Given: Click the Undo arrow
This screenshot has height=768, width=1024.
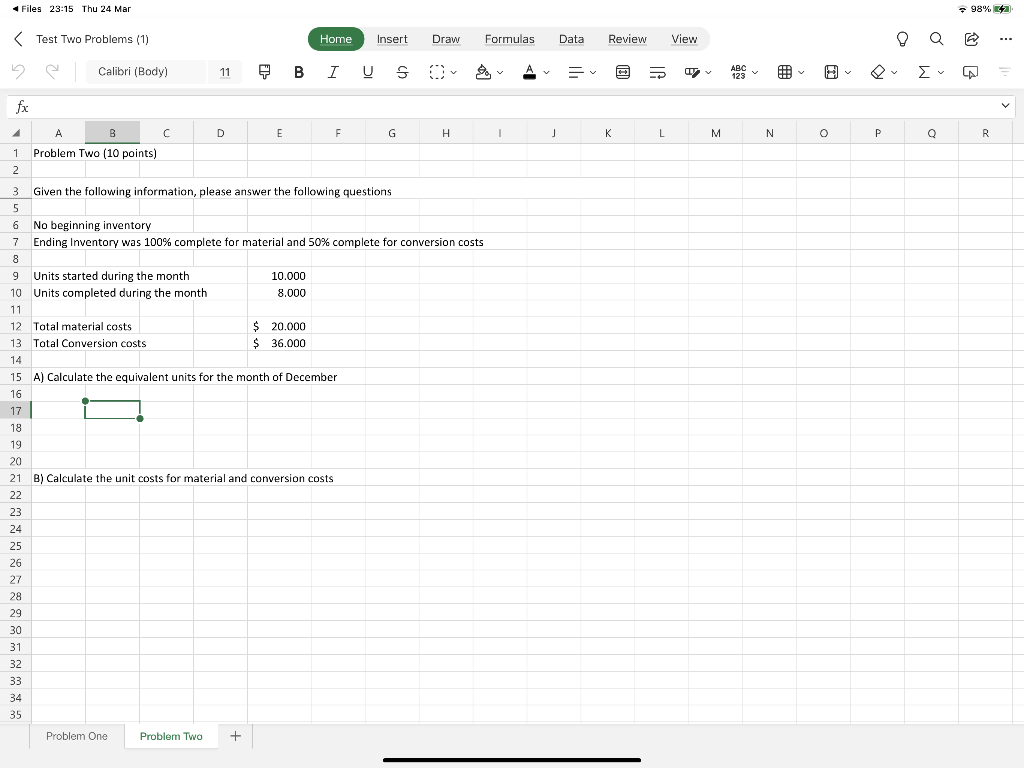Looking at the screenshot, I should (18, 72).
